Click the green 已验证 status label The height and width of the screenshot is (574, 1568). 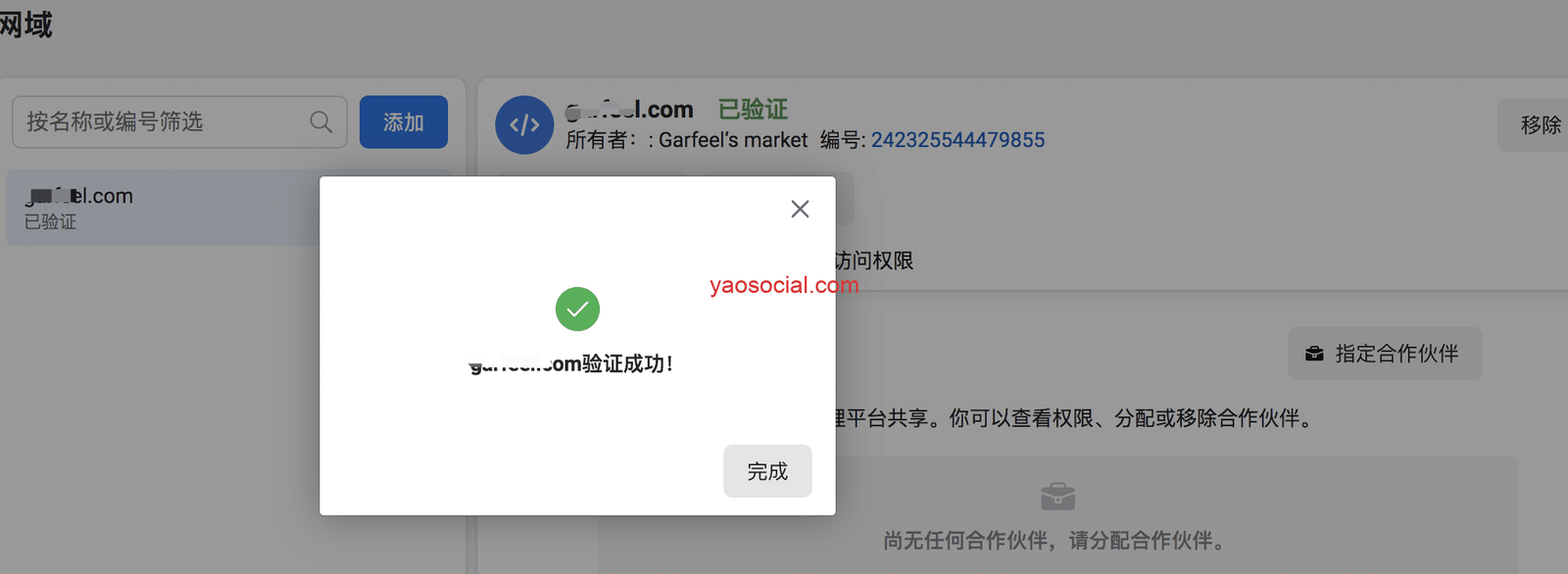753,109
